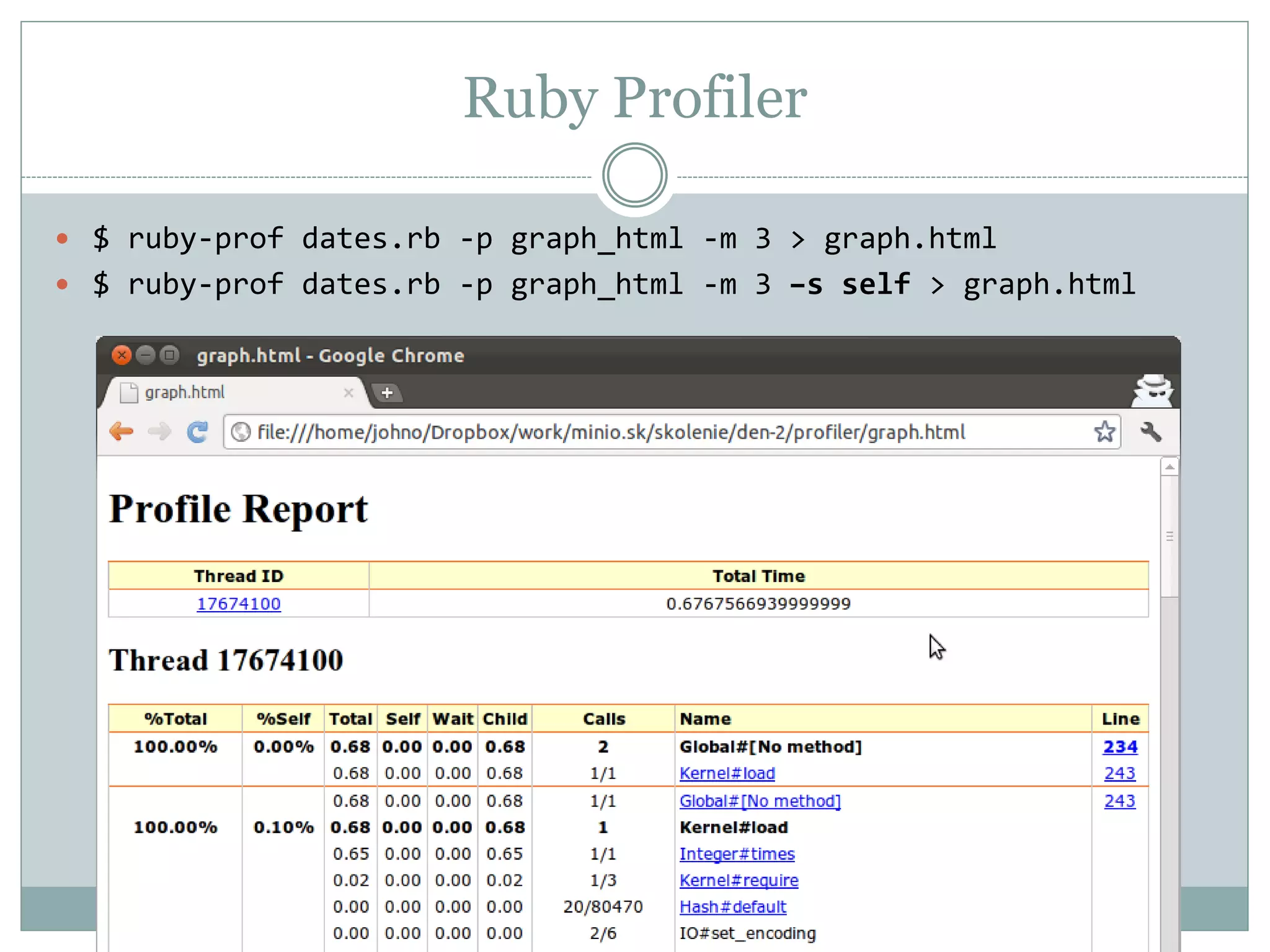The image size is (1270, 952).
Task: Click the calls value 2/6
Action: coord(603,933)
